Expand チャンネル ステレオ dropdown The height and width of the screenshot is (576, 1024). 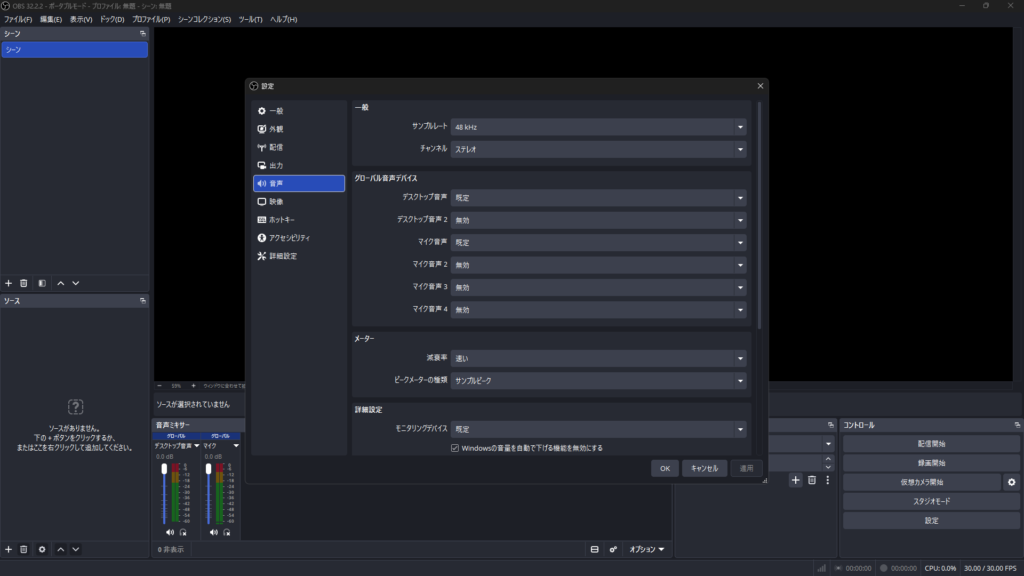[x=598, y=149]
